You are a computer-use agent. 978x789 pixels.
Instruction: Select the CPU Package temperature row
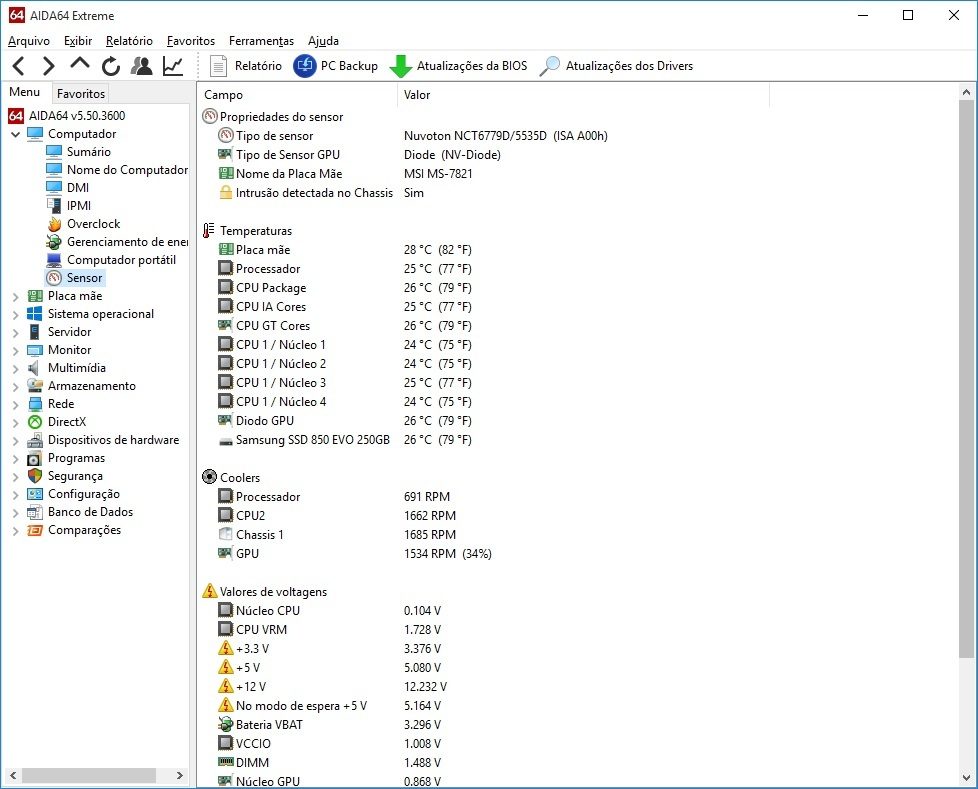[x=345, y=288]
